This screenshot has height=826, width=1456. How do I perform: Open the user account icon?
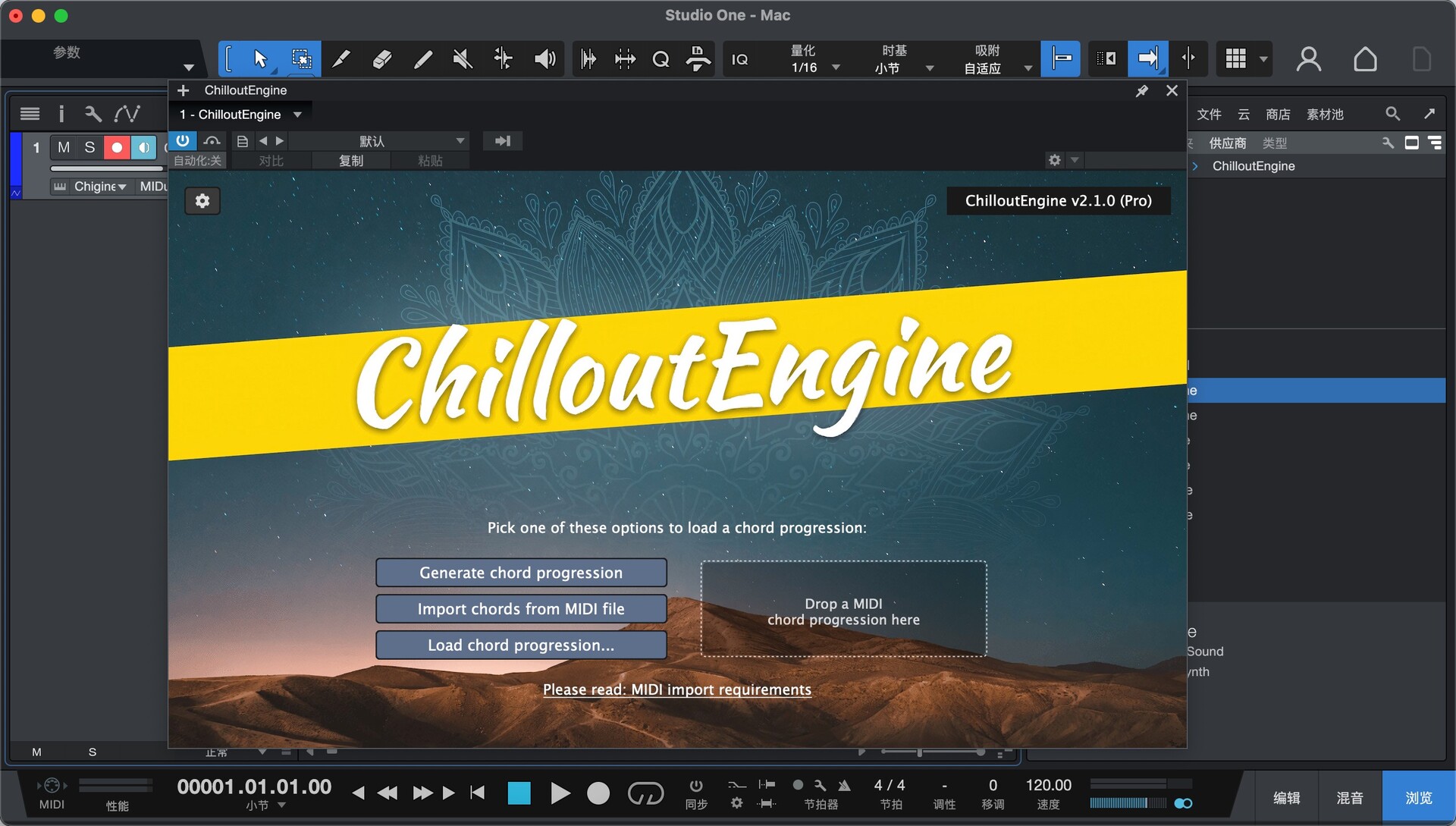click(x=1309, y=58)
